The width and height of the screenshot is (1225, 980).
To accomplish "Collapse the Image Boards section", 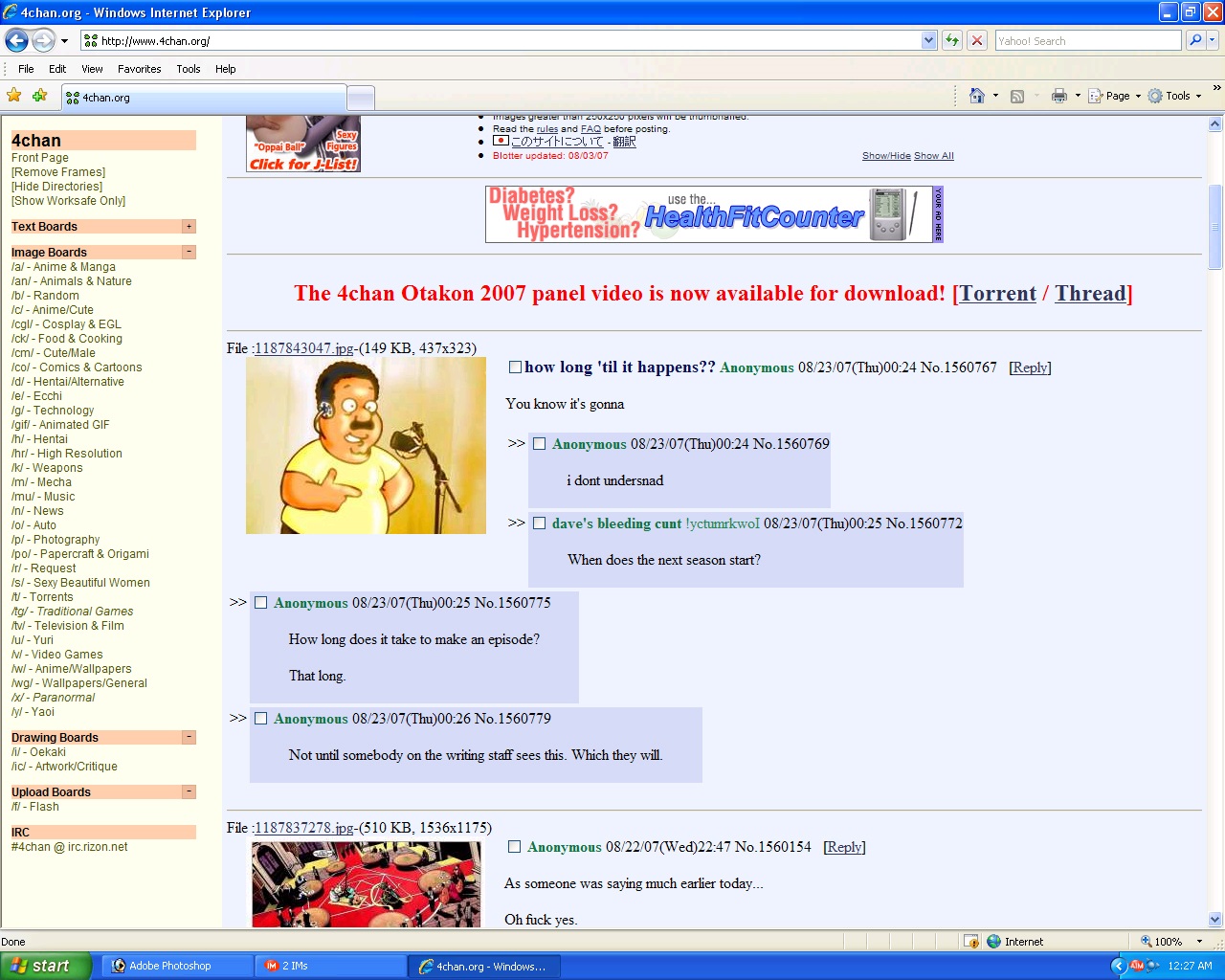I will coord(189,253).
